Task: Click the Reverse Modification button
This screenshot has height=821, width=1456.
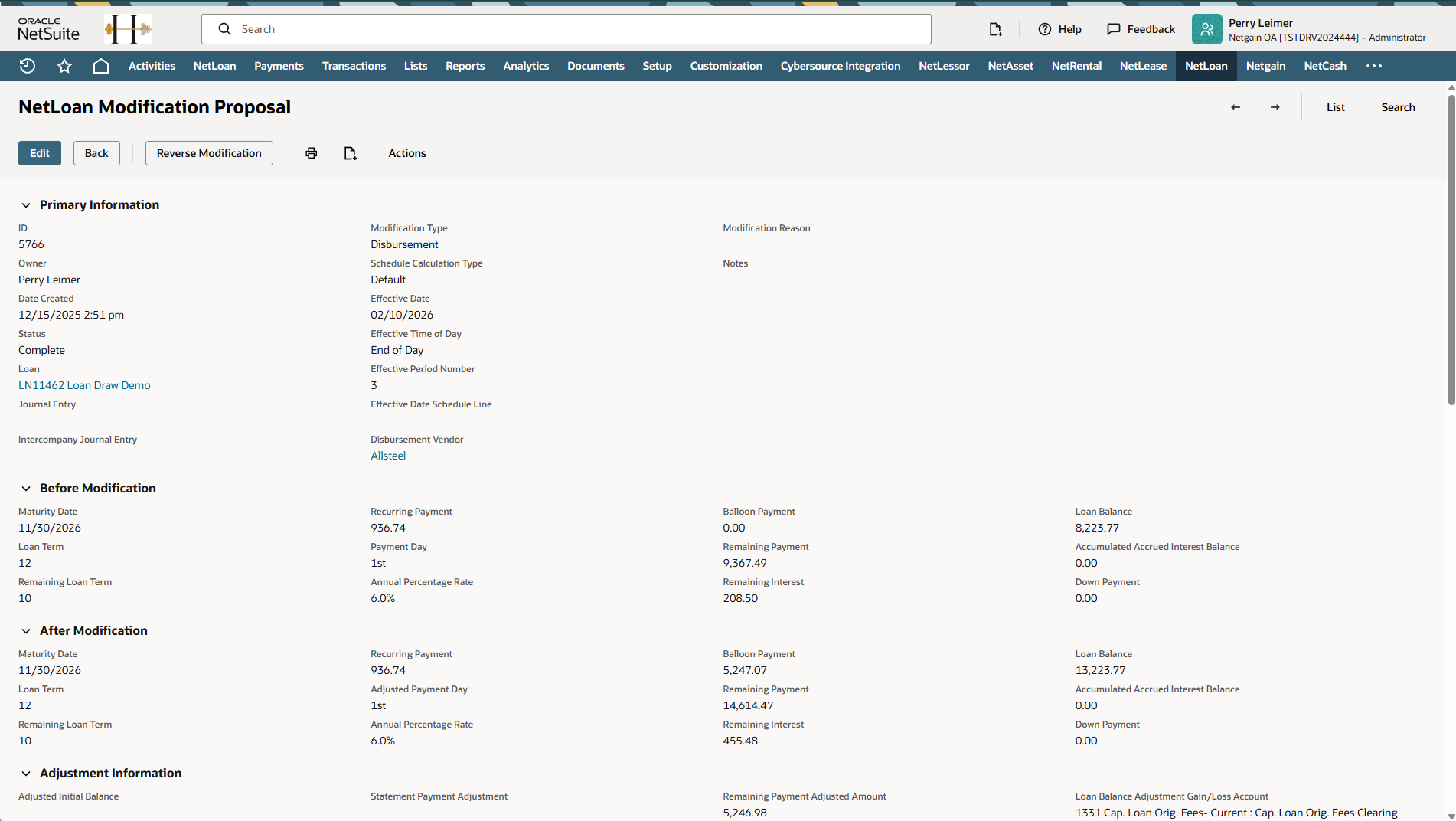Action: point(209,153)
